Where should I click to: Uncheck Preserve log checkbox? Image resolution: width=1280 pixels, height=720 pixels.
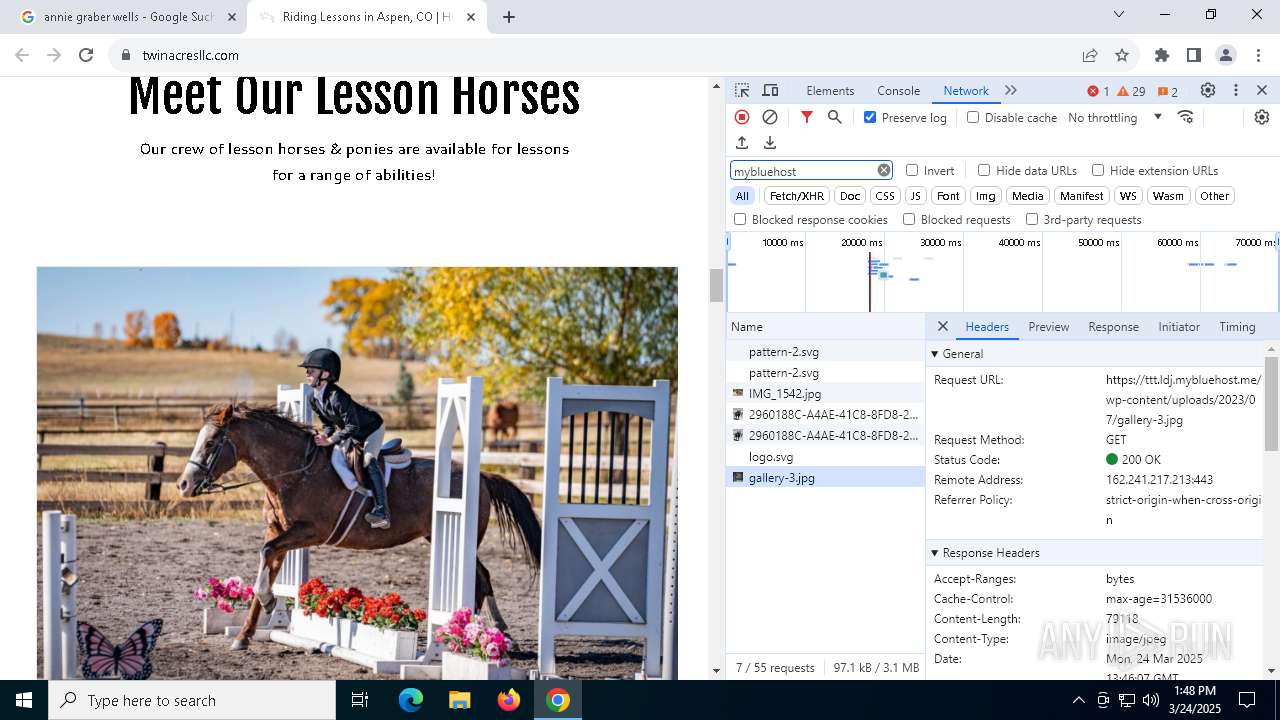pyautogui.click(x=870, y=117)
